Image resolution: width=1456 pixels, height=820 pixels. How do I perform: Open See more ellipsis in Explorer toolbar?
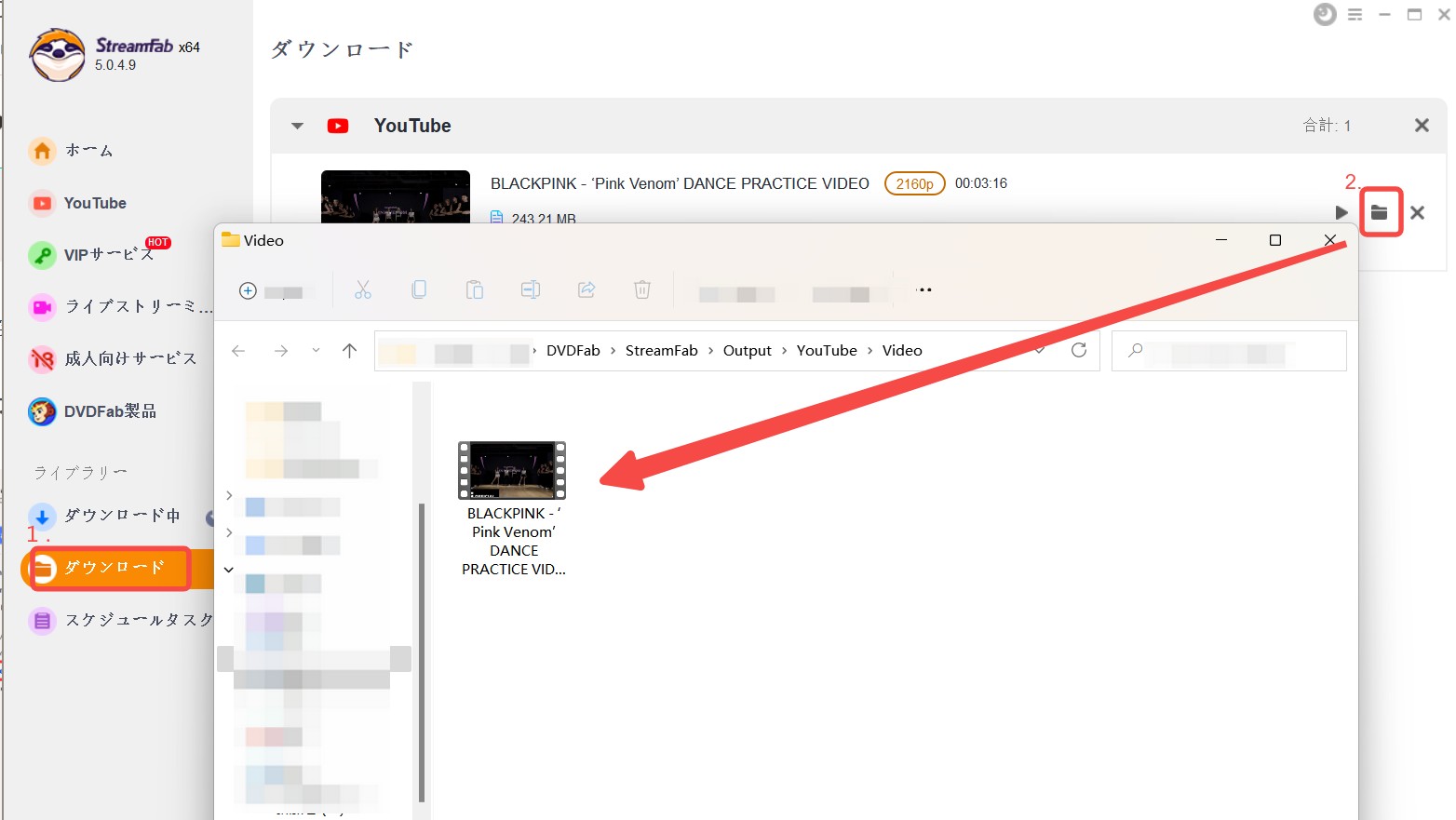coord(923,289)
